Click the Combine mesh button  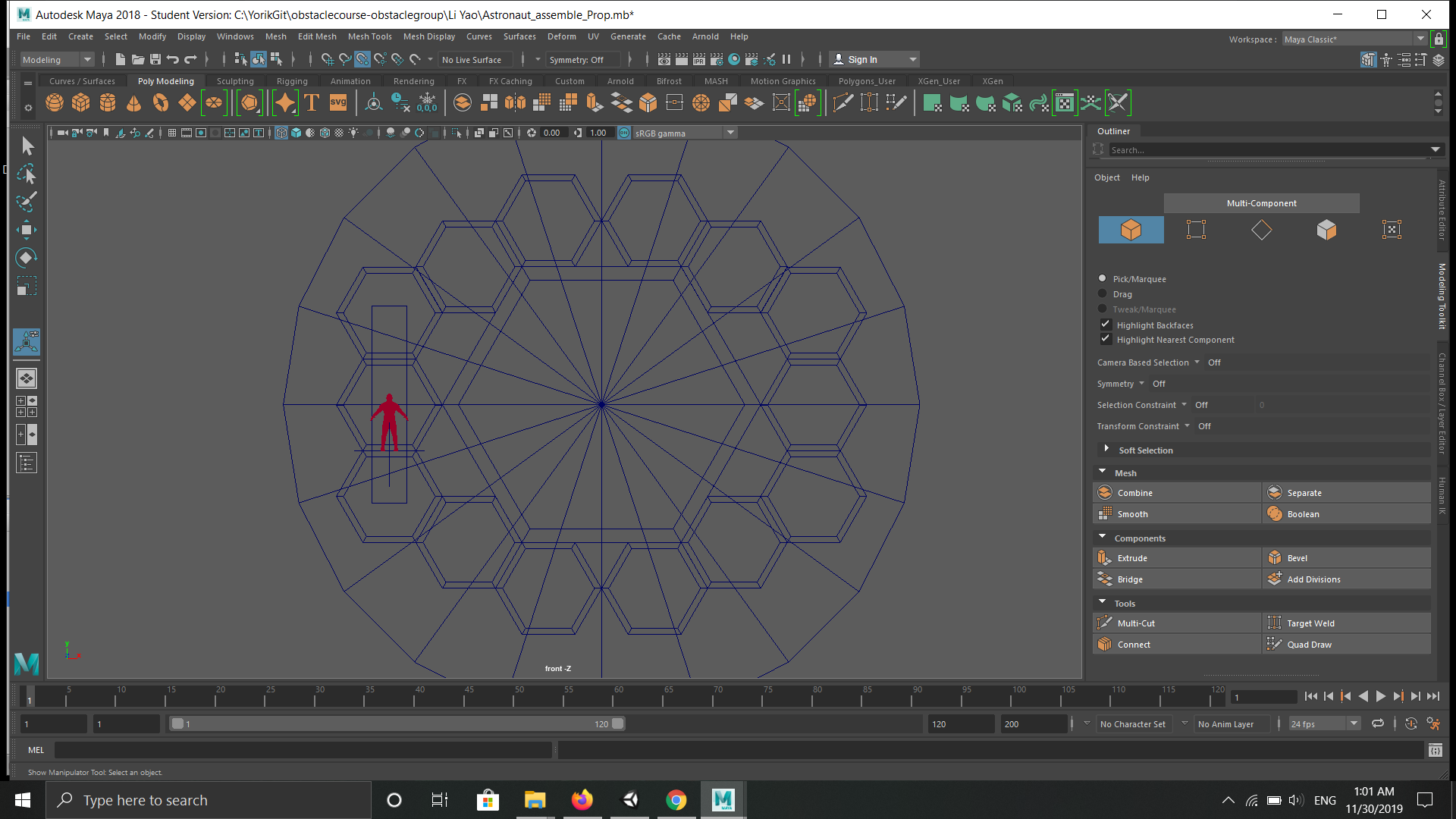(1134, 493)
